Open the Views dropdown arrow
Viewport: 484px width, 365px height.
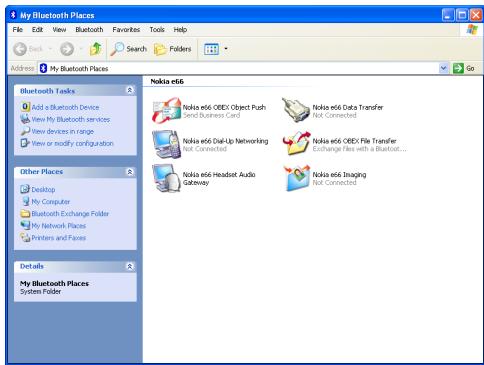tap(226, 49)
